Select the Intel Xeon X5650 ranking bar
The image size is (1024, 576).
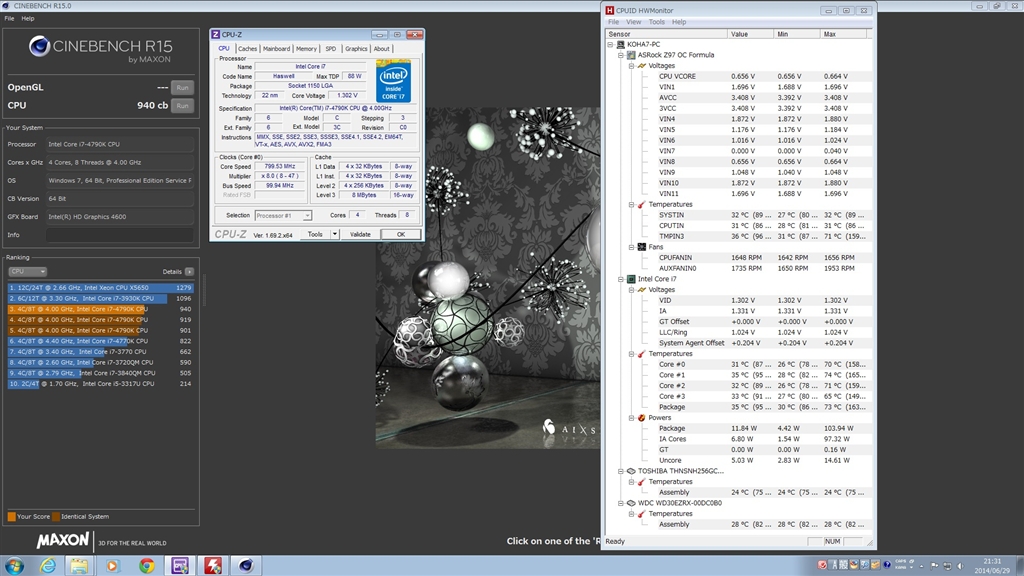(100, 288)
